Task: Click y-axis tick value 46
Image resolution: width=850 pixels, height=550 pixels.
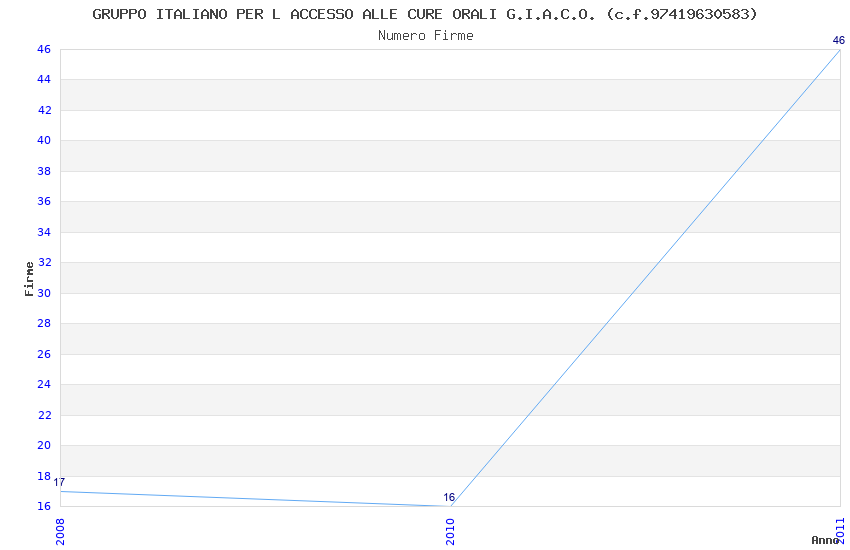Action: coord(44,49)
